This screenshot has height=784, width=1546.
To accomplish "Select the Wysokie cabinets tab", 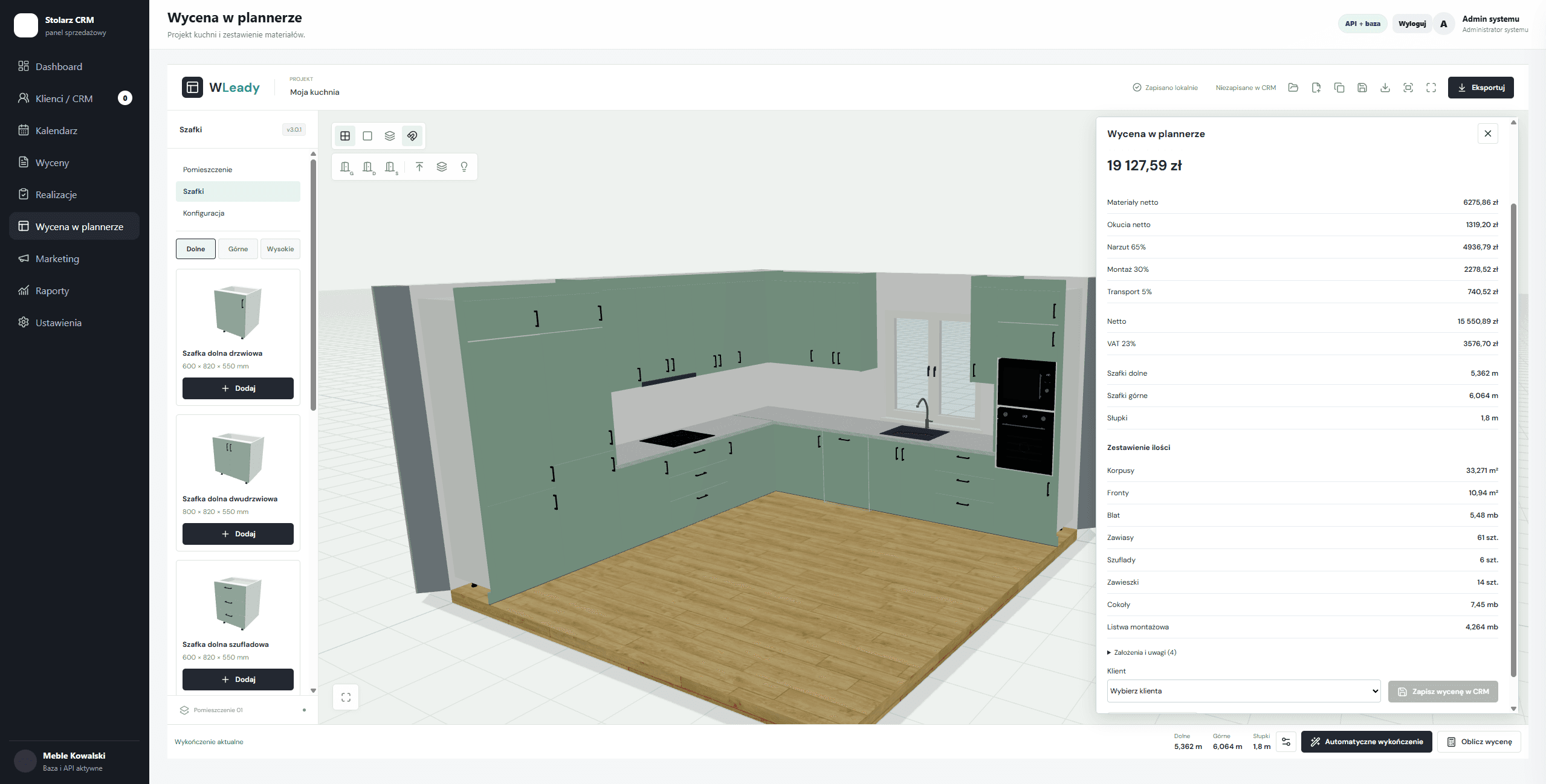I will 280,249.
